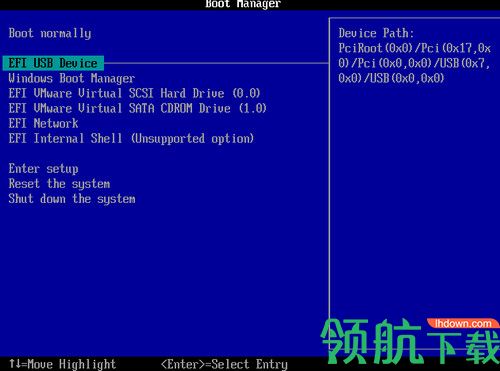
Task: Pick EFI VMware Virtual SCSI Hard Drive (0.0)
Action: pos(134,93)
